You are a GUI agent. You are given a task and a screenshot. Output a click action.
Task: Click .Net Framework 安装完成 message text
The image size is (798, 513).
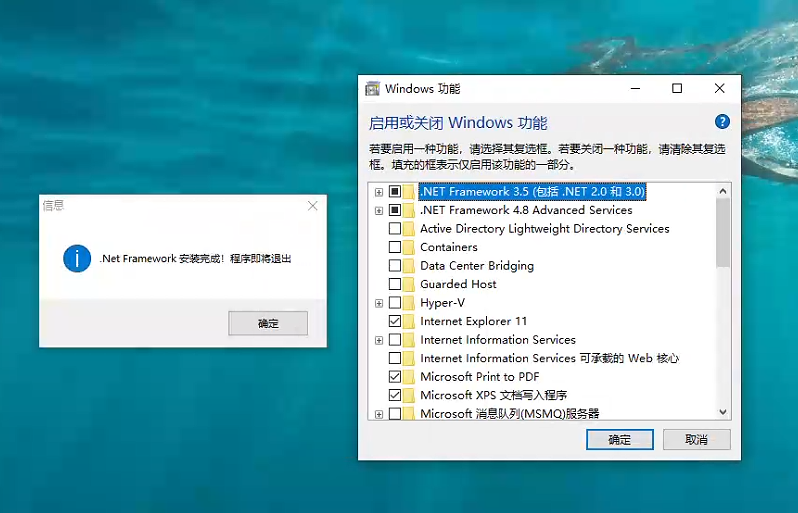click(x=195, y=259)
